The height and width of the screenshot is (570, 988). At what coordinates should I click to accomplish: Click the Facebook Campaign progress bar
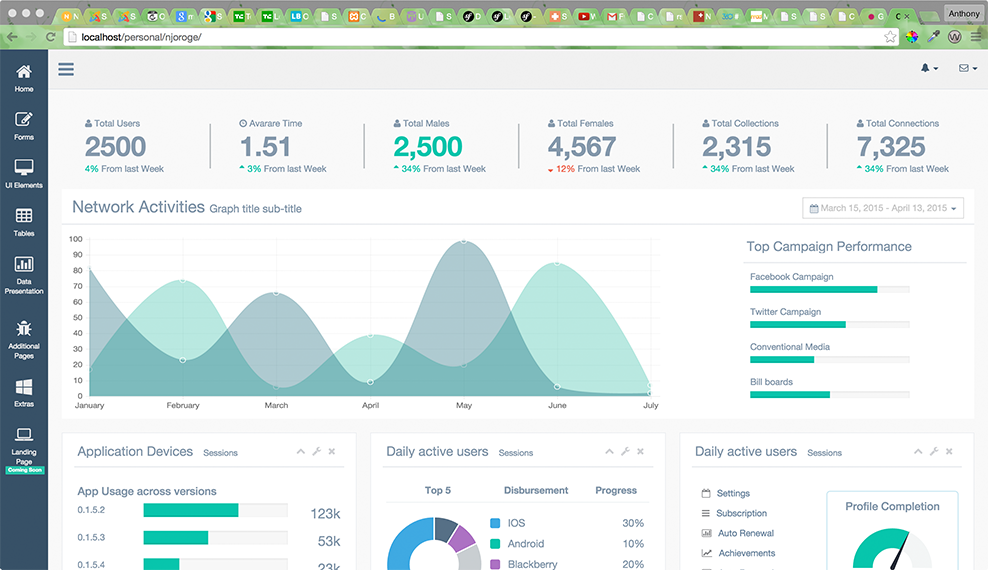coord(829,290)
